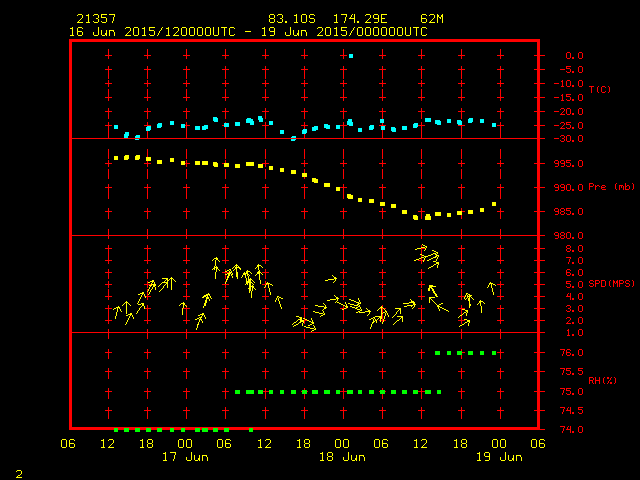
Task: Click the number 2 in bottom-left corner
Action: 18,470
